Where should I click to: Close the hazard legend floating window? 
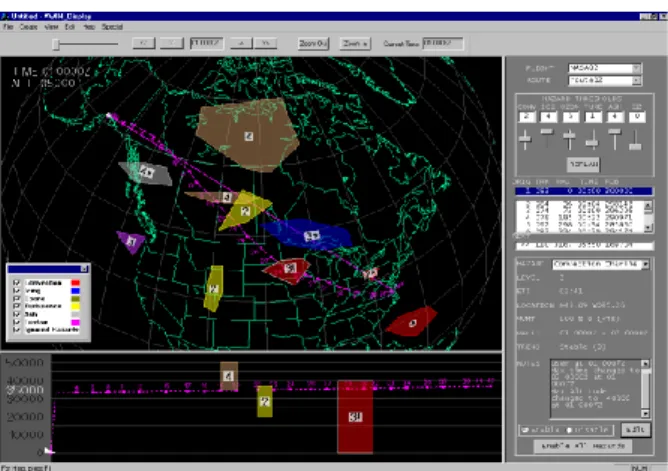[84, 269]
